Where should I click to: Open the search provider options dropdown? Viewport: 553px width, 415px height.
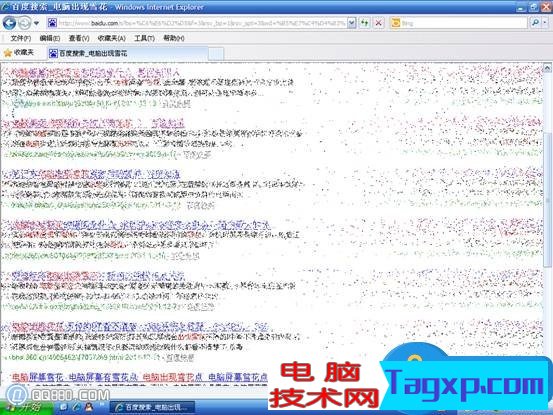tap(545, 23)
